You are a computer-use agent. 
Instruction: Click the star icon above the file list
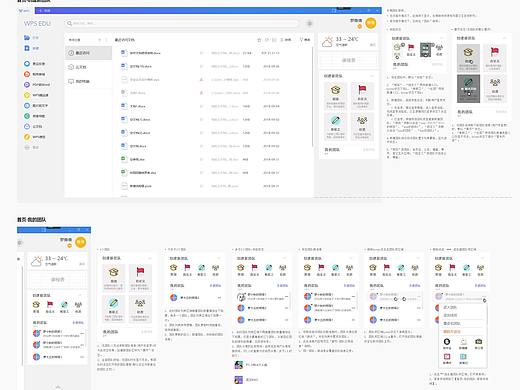(x=259, y=40)
